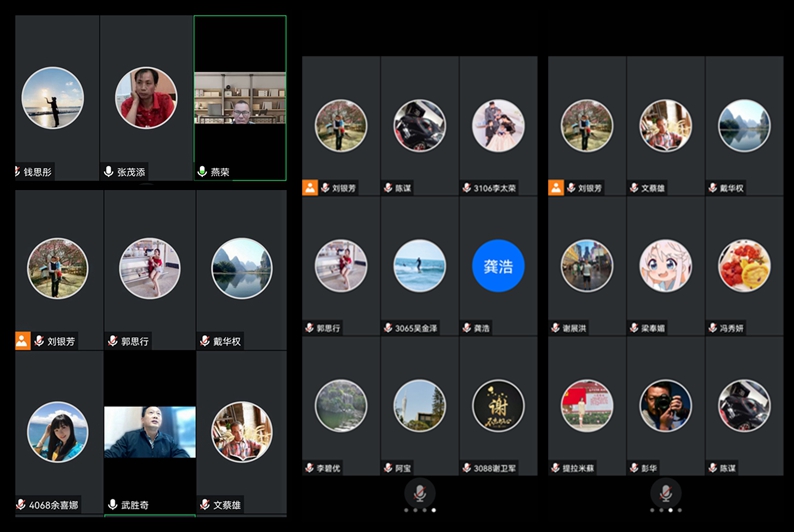Click the blue 龚浩 name avatar
Screen dimensions: 794x532
point(498,266)
